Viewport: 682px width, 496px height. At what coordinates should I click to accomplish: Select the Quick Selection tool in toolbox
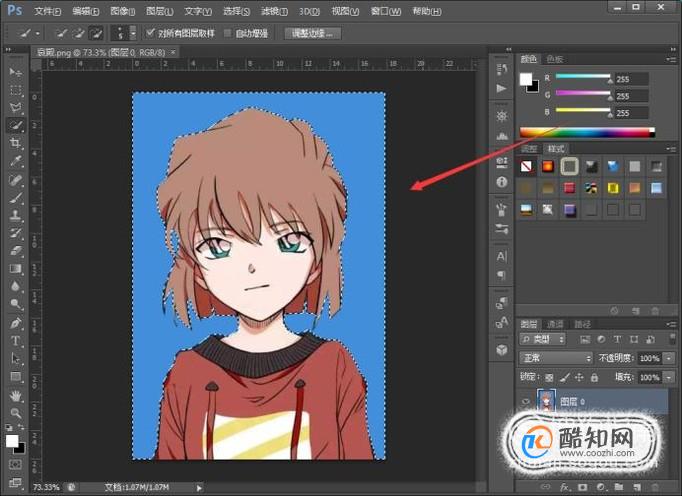(x=16, y=125)
